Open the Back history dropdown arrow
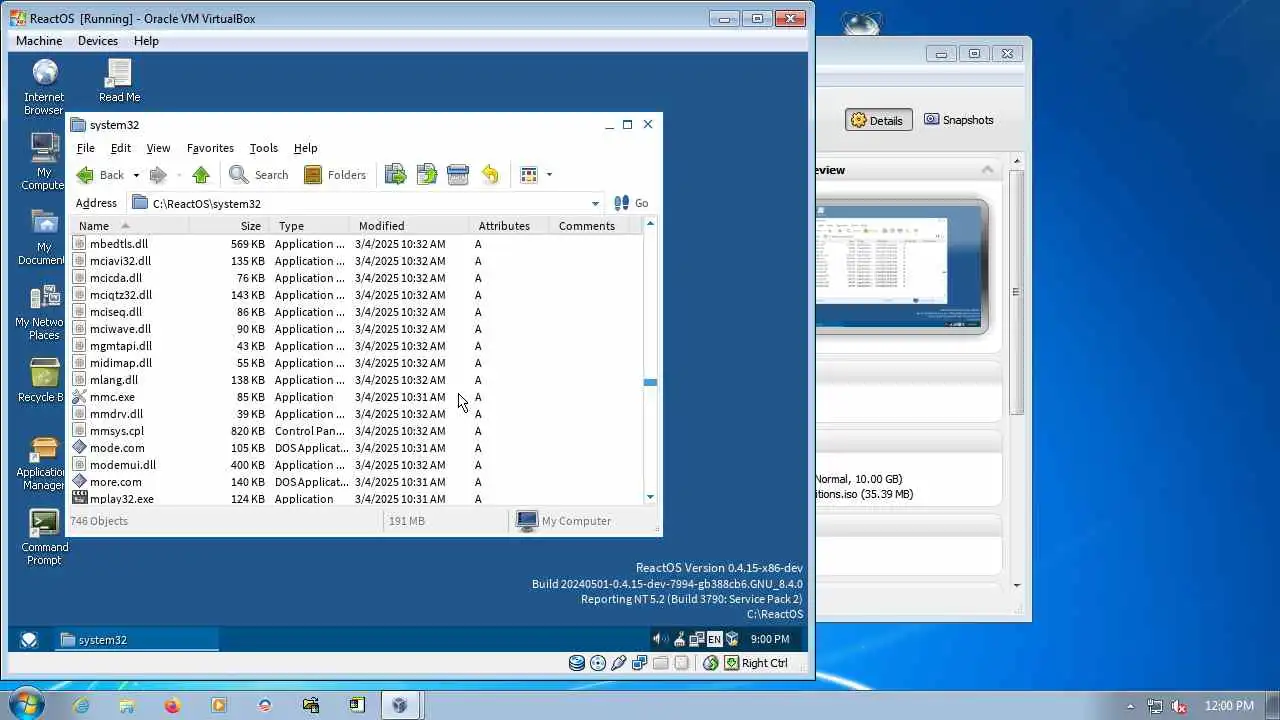This screenshot has width=1280, height=720. (136, 175)
